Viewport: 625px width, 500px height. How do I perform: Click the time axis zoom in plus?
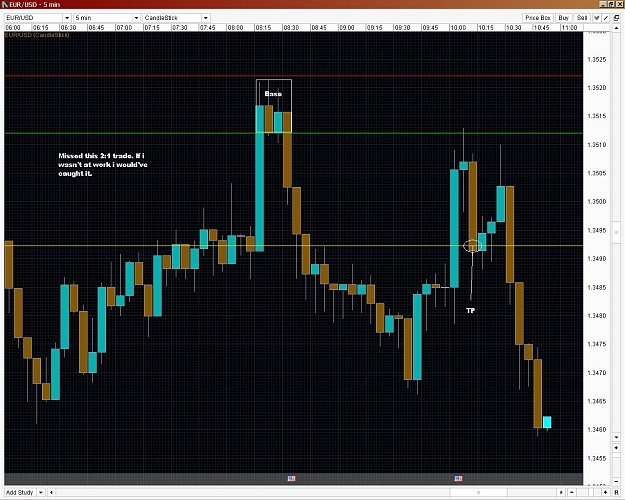pyautogui.click(x=606, y=492)
